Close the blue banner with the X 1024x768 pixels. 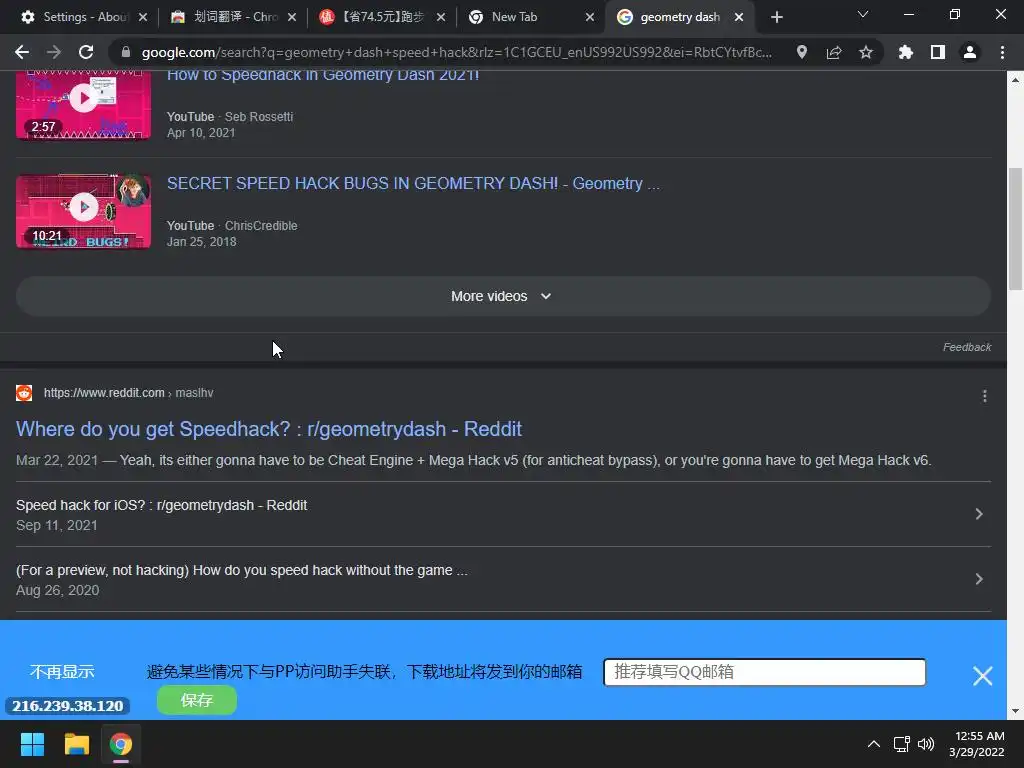click(x=982, y=675)
